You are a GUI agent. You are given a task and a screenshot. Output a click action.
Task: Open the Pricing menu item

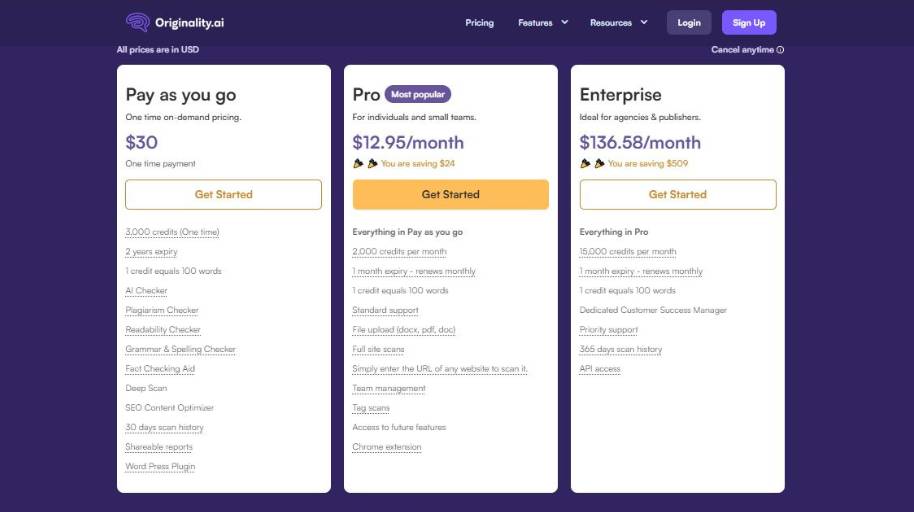click(x=479, y=22)
